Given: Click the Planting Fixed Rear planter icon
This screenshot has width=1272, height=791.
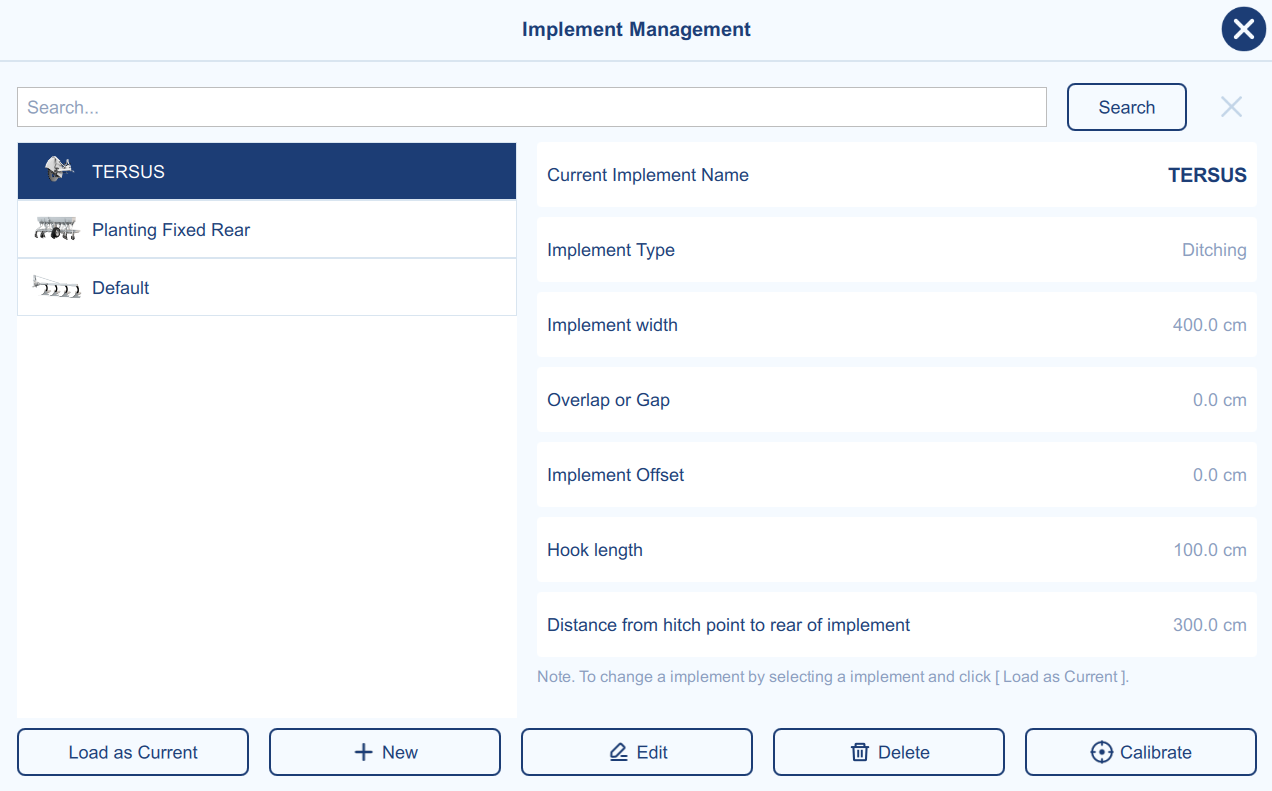Looking at the screenshot, I should [56, 229].
